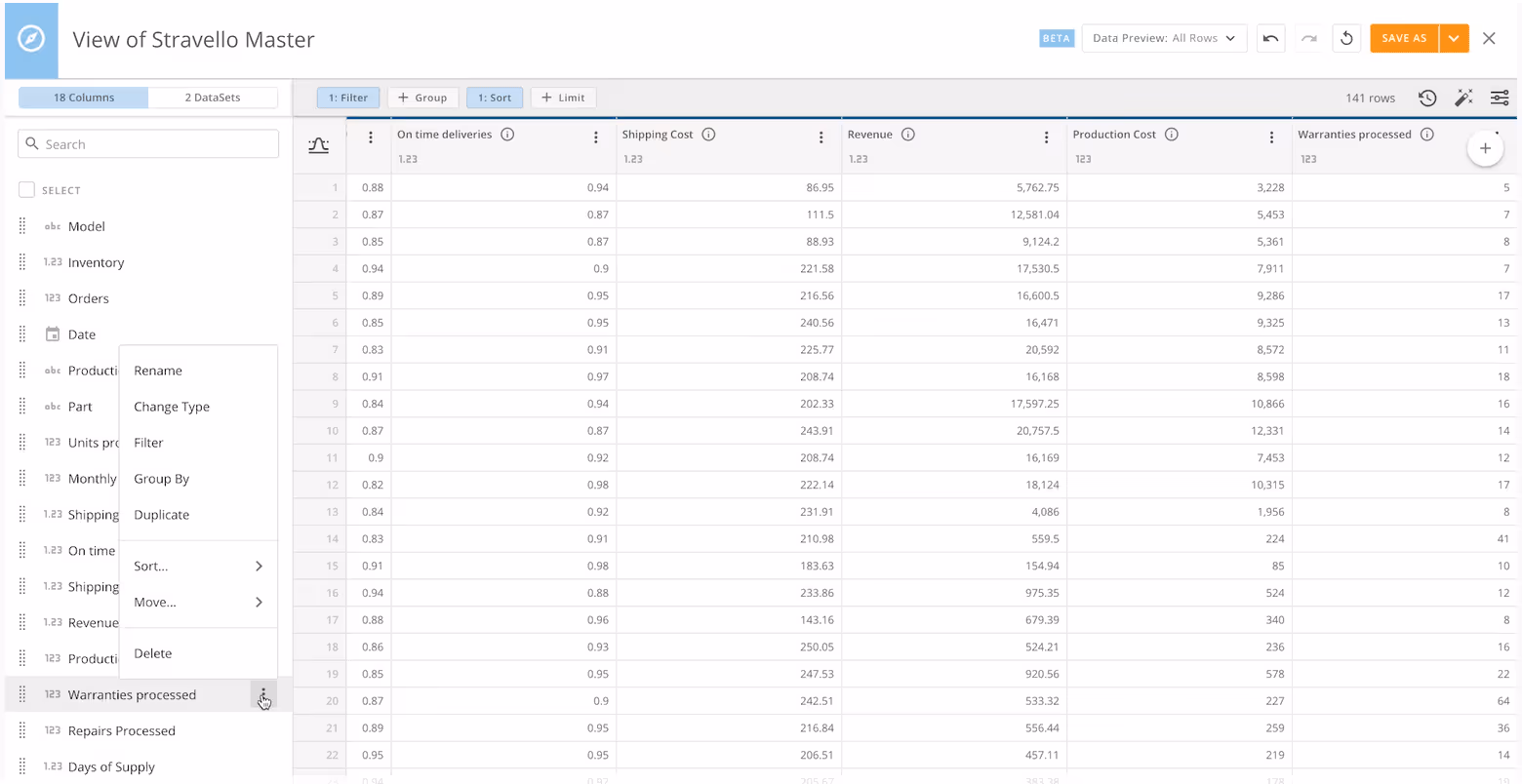
Task: Click info icon next to Shipping Cost
Action: (708, 135)
